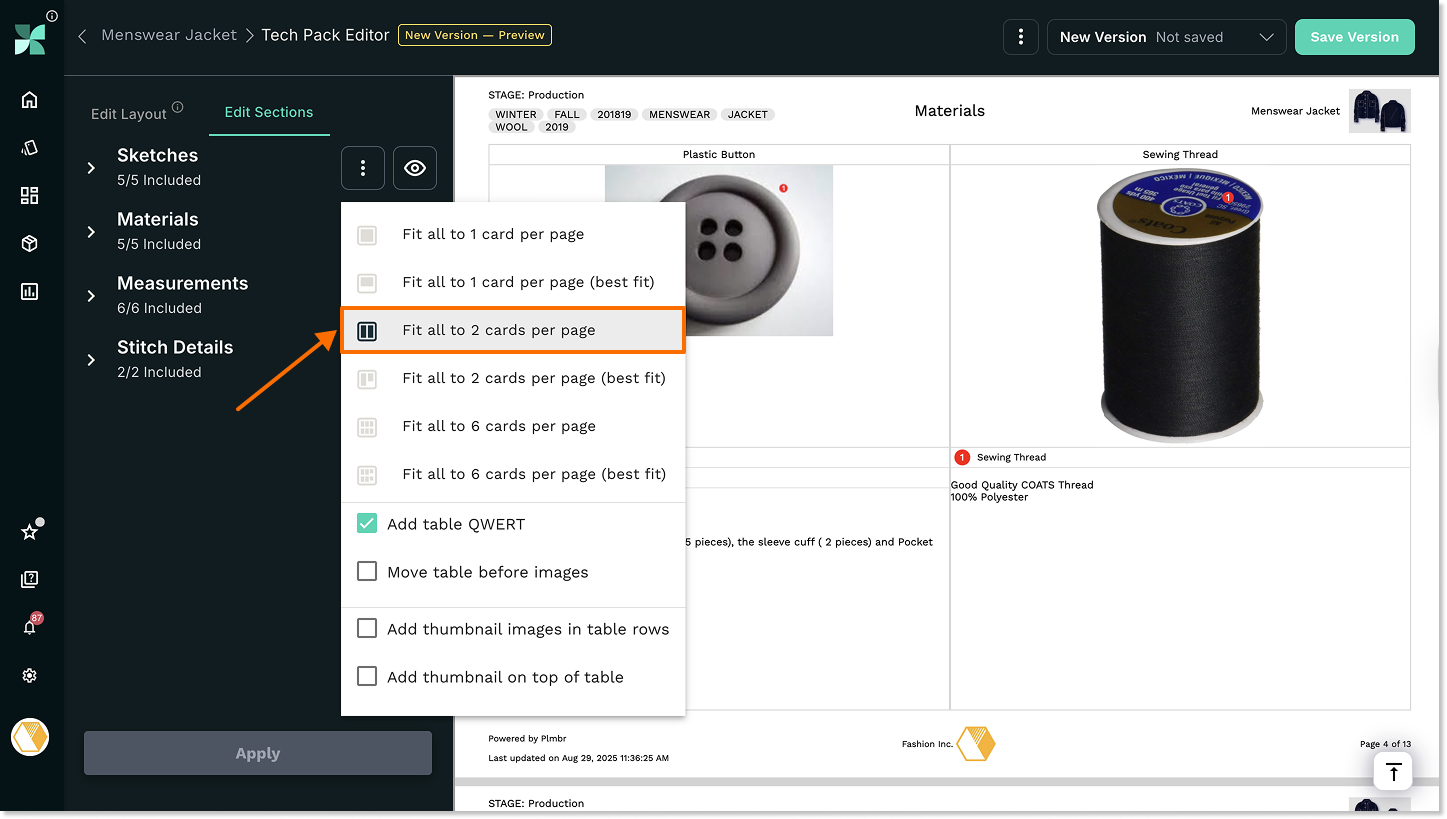Open the New Version dropdown
Viewport: 1447px width, 819px height.
[x=1166, y=37]
